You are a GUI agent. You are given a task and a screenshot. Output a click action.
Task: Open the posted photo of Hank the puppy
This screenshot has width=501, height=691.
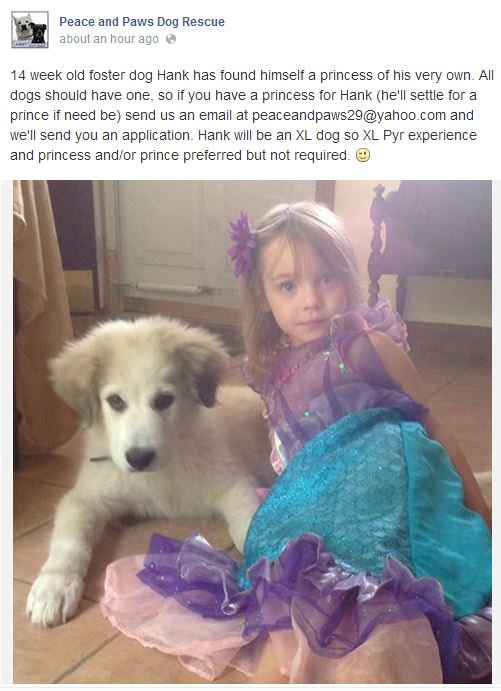tap(252, 431)
